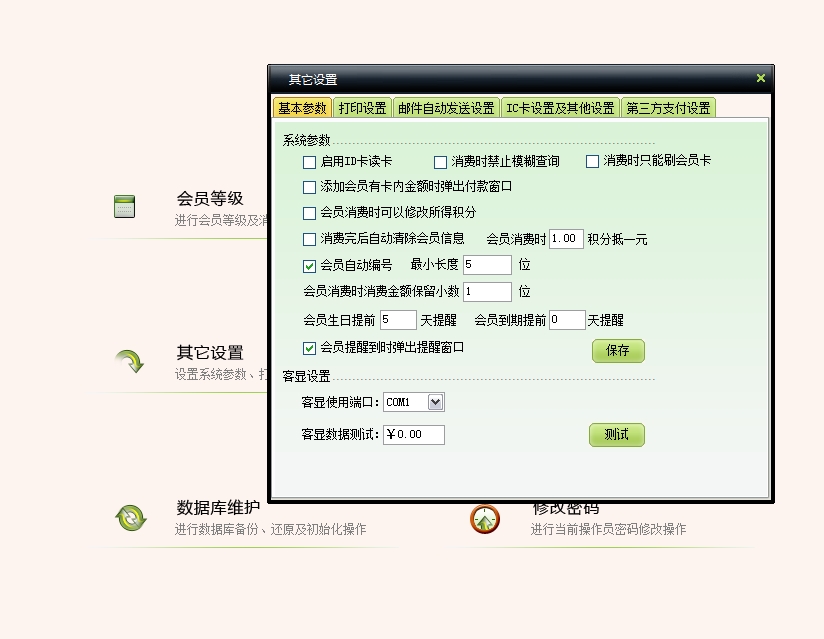Go to the 第三方支付设置 tab
The height and width of the screenshot is (639, 824).
(x=668, y=109)
